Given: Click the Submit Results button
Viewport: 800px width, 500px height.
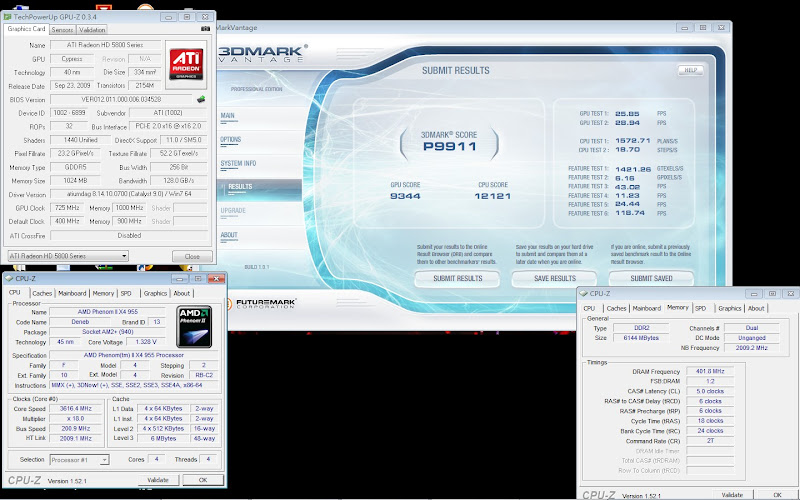Looking at the screenshot, I should tap(457, 279).
